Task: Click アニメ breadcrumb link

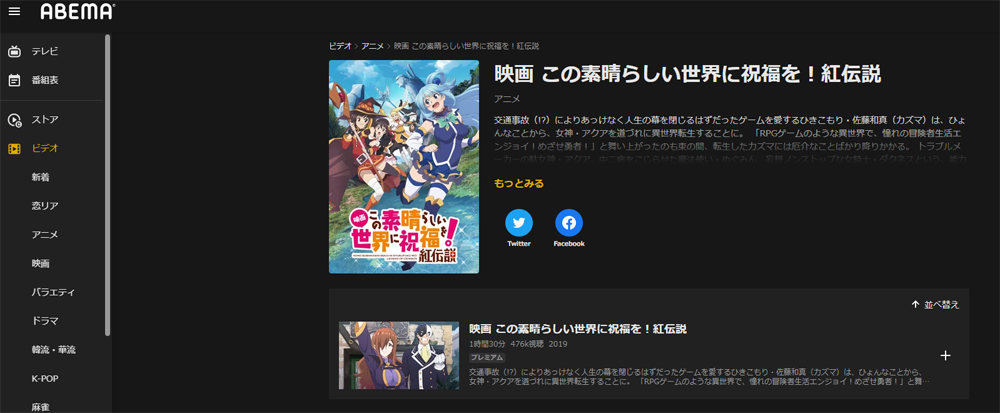Action: pyautogui.click(x=372, y=46)
